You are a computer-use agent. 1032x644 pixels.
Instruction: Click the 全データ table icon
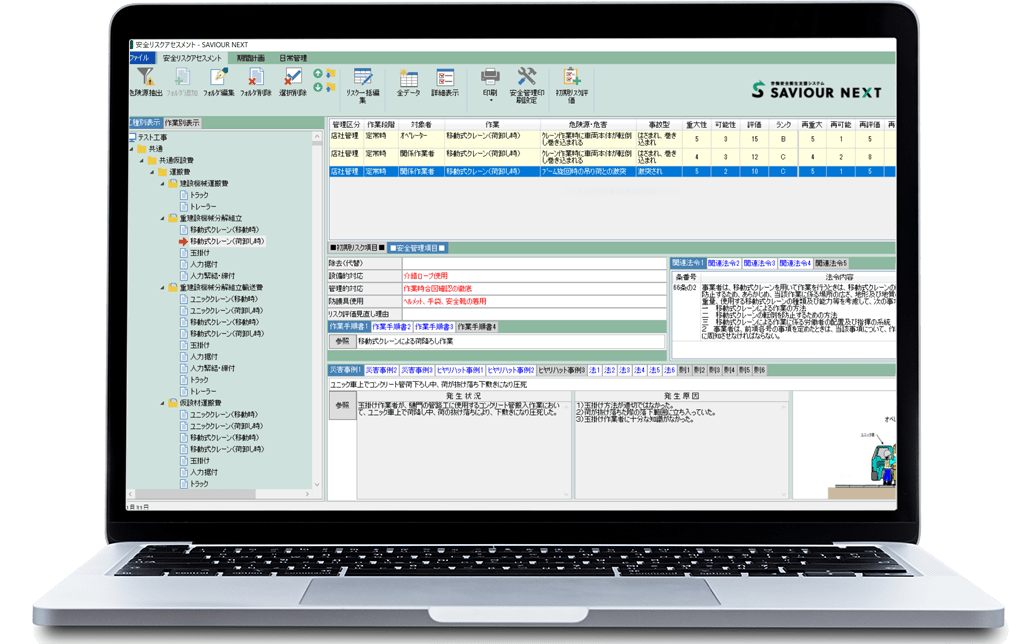[x=408, y=78]
